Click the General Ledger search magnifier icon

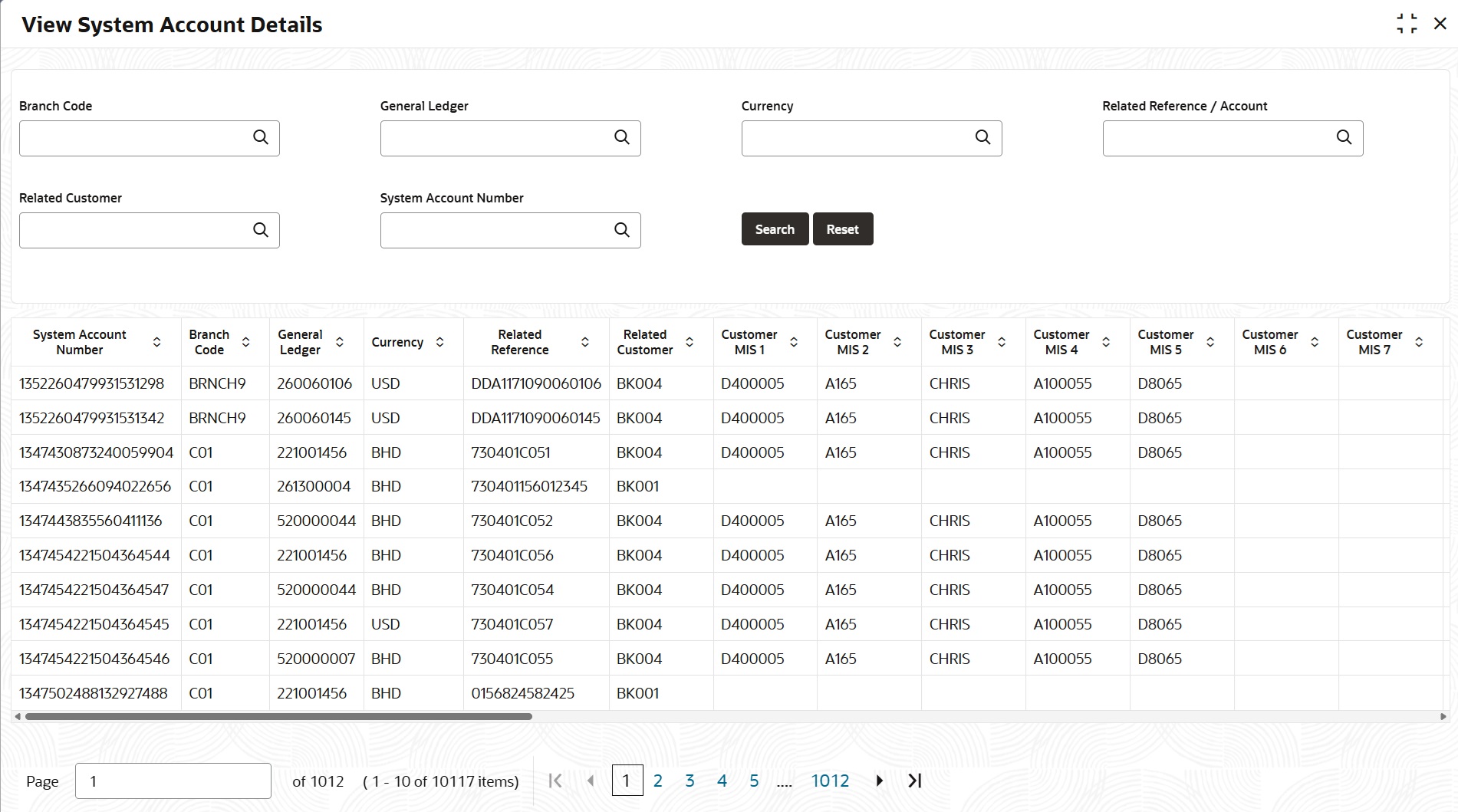click(622, 137)
